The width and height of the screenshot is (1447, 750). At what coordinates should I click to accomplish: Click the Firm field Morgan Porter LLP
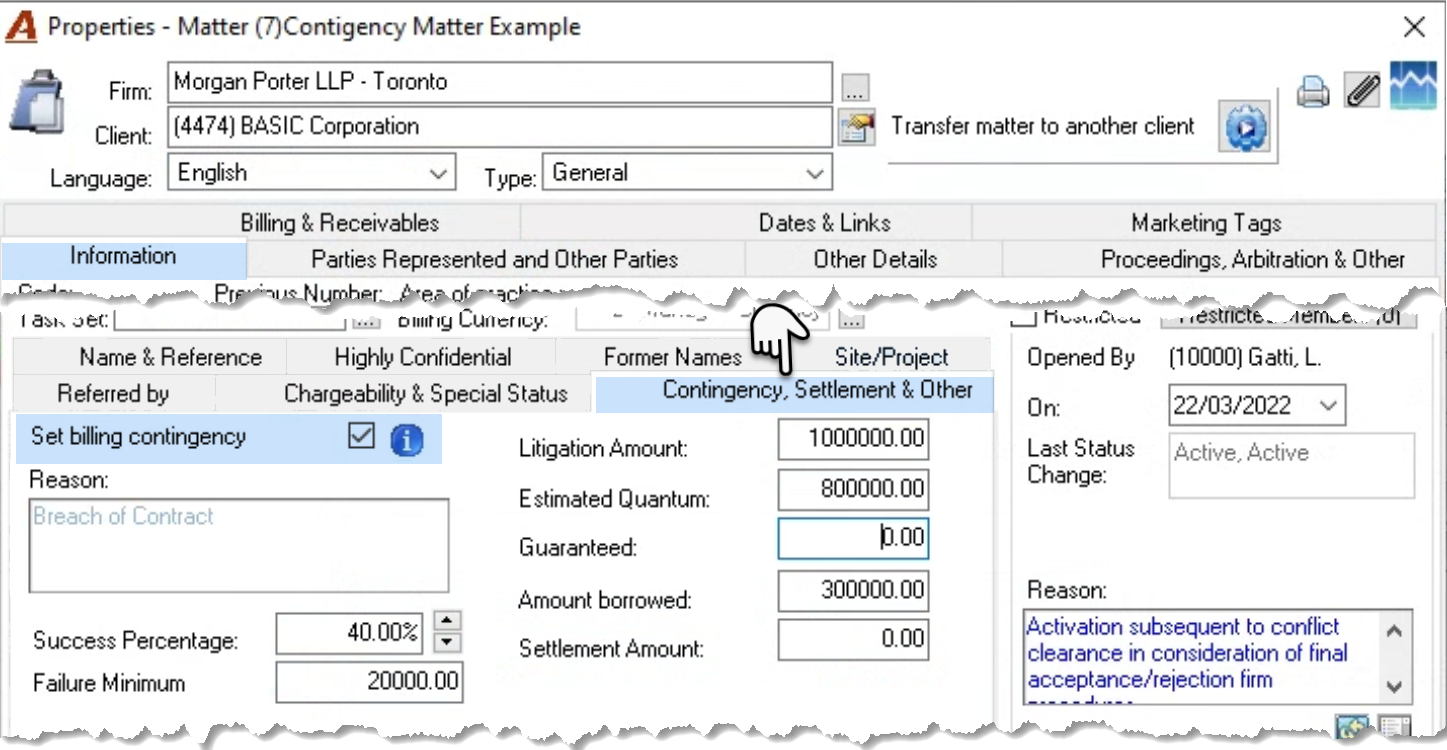tap(500, 82)
